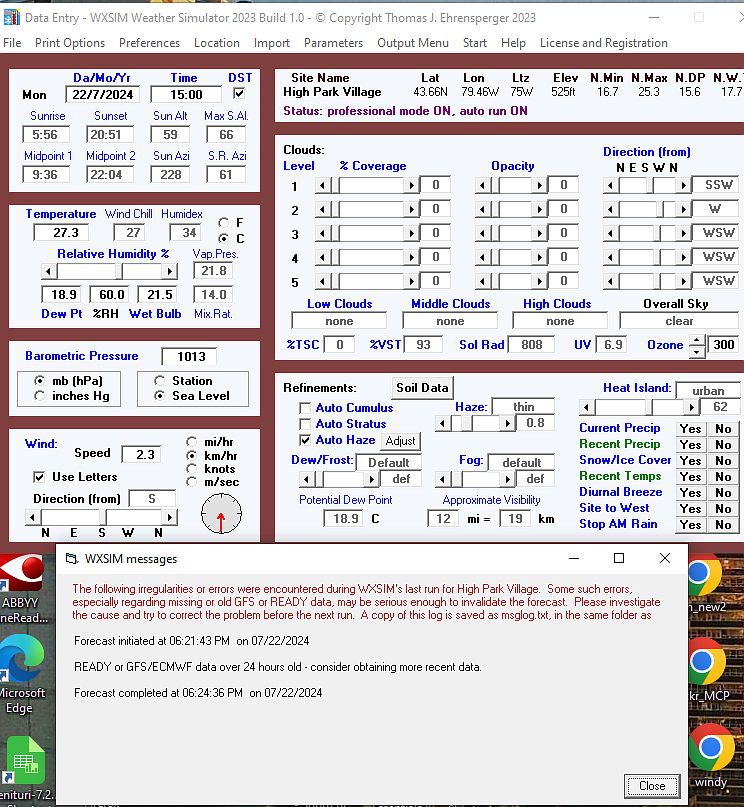Open the Chrome shortcut labeled windy
The height and width of the screenshot is (807, 744).
(711, 756)
